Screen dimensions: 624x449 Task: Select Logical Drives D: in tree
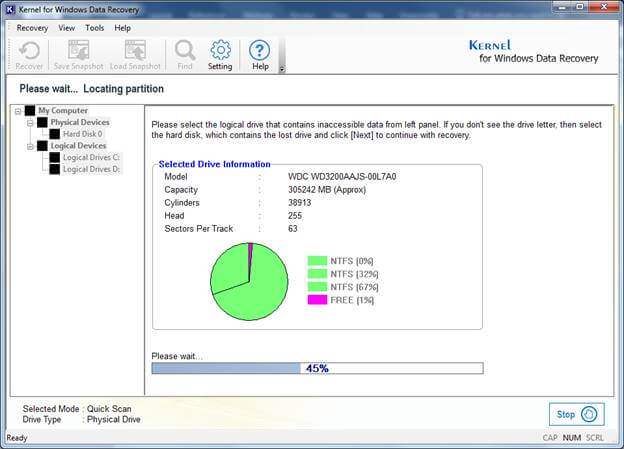click(x=91, y=169)
